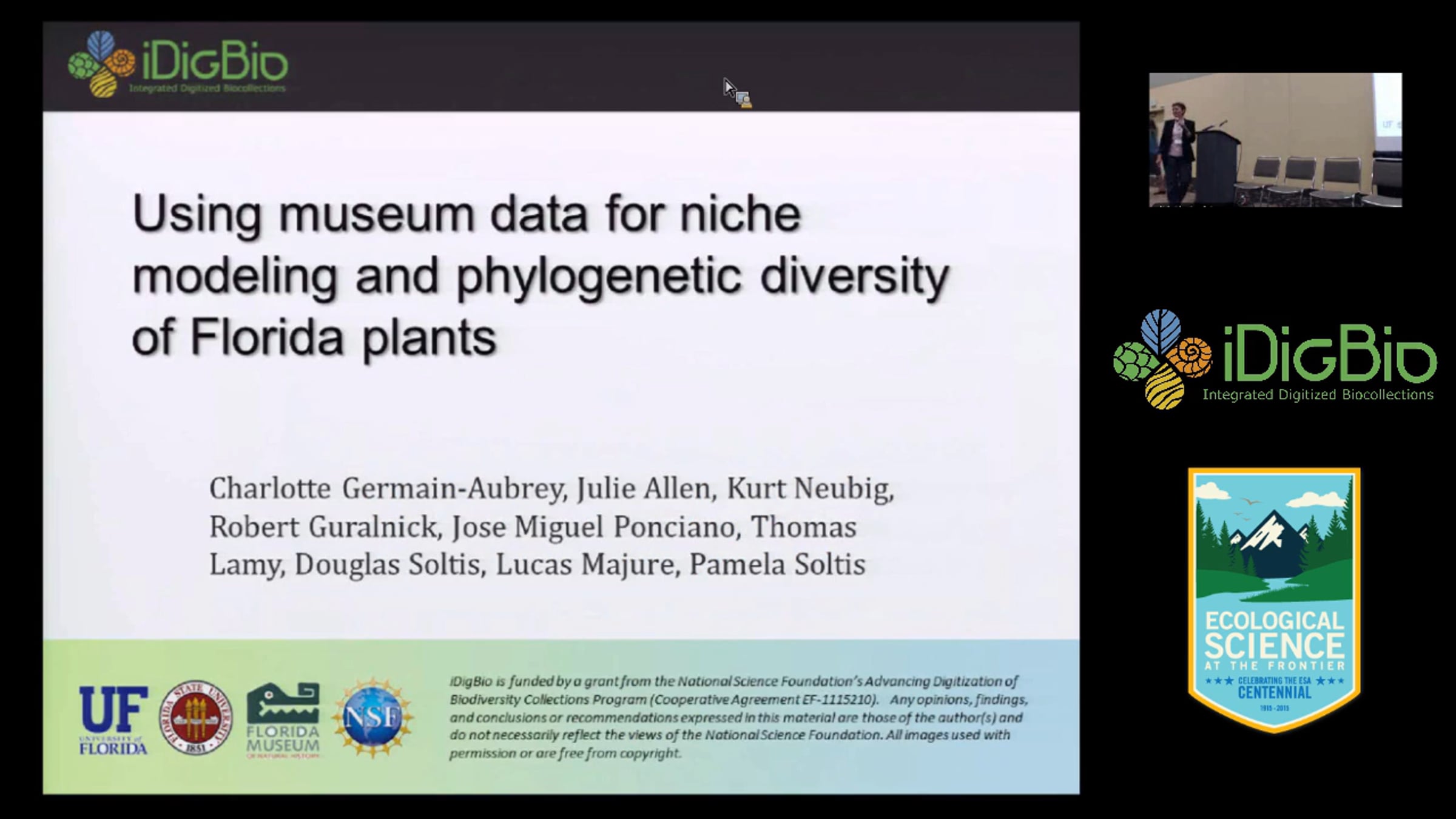This screenshot has height=819, width=1456.
Task: Click the Florida State University seal
Action: (x=195, y=717)
